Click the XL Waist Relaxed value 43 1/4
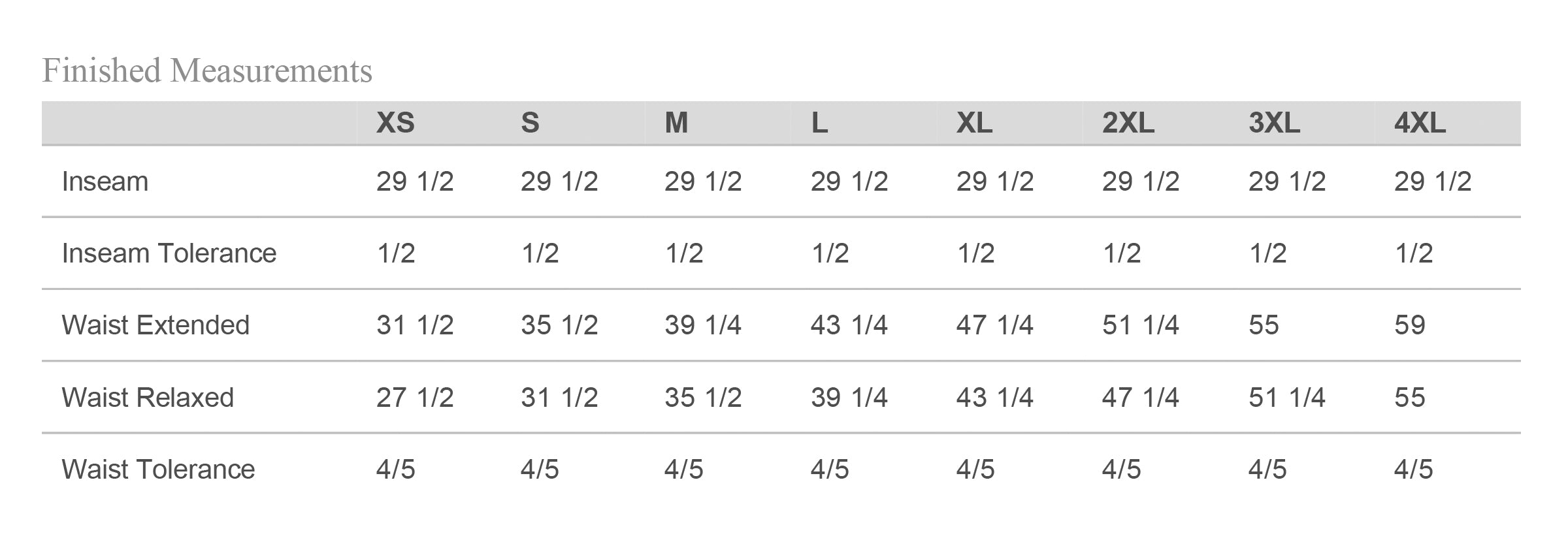Screen dimensions: 1568x559 coord(994,398)
